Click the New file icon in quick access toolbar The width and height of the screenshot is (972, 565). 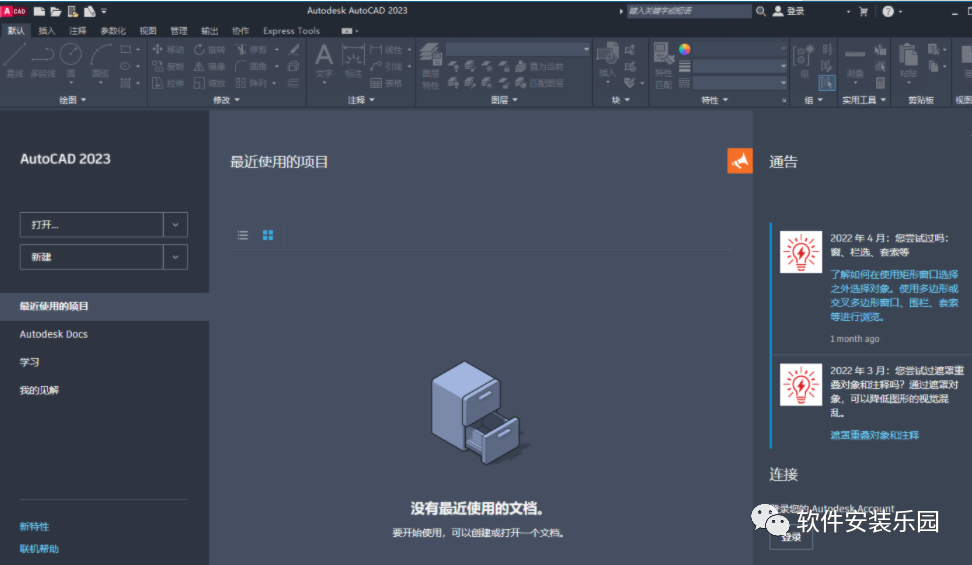pyautogui.click(x=39, y=11)
